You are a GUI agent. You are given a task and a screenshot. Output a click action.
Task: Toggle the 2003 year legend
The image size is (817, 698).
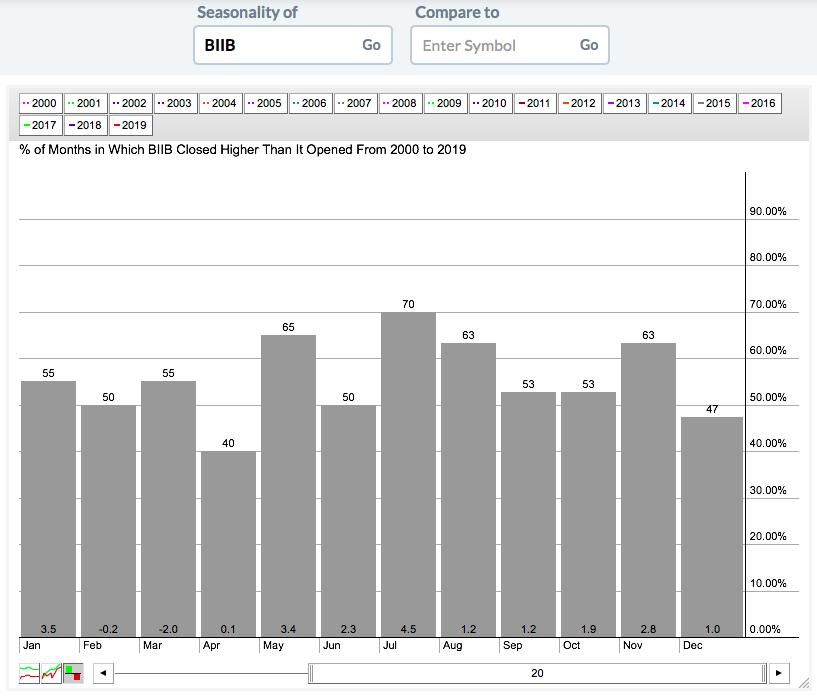(x=176, y=103)
